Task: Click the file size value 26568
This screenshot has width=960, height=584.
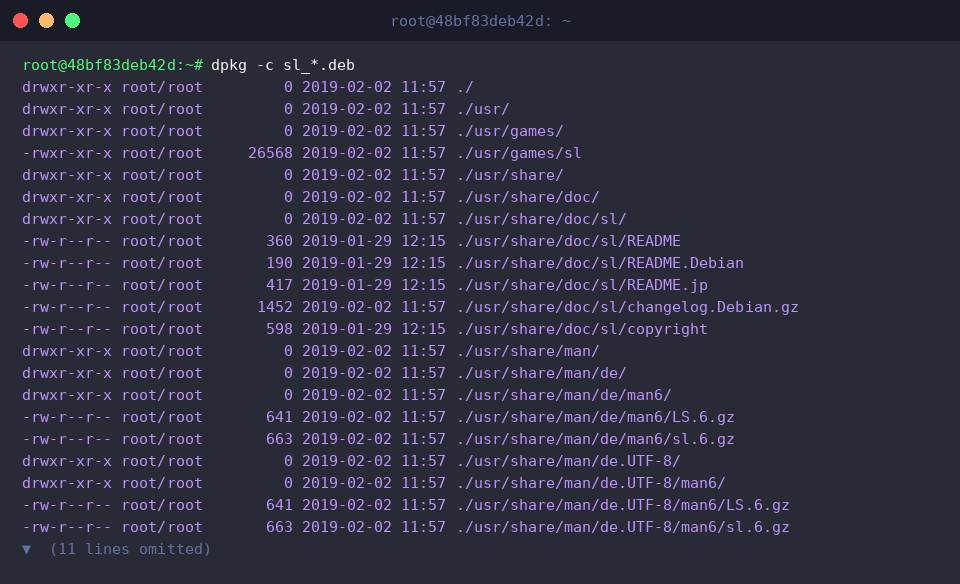Action: (x=270, y=153)
